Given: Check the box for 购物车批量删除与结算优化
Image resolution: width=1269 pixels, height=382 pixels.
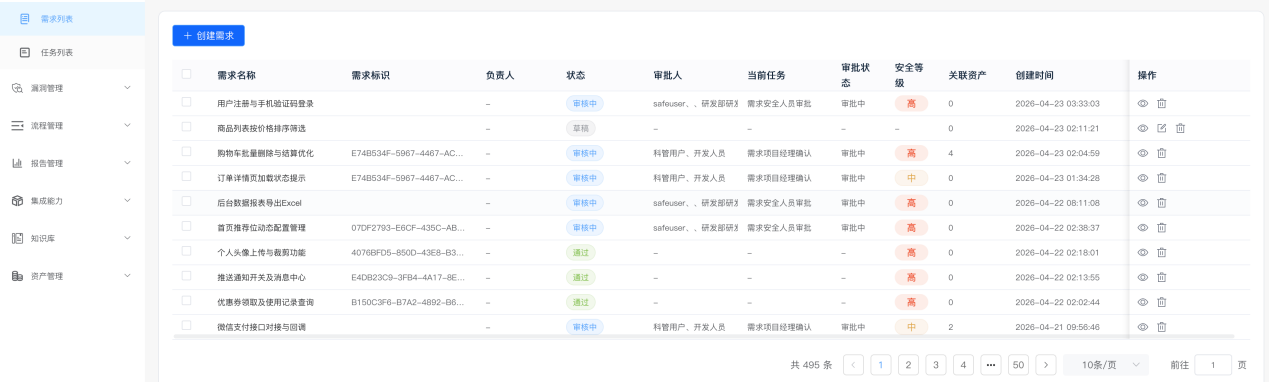Looking at the screenshot, I should pos(186,152).
